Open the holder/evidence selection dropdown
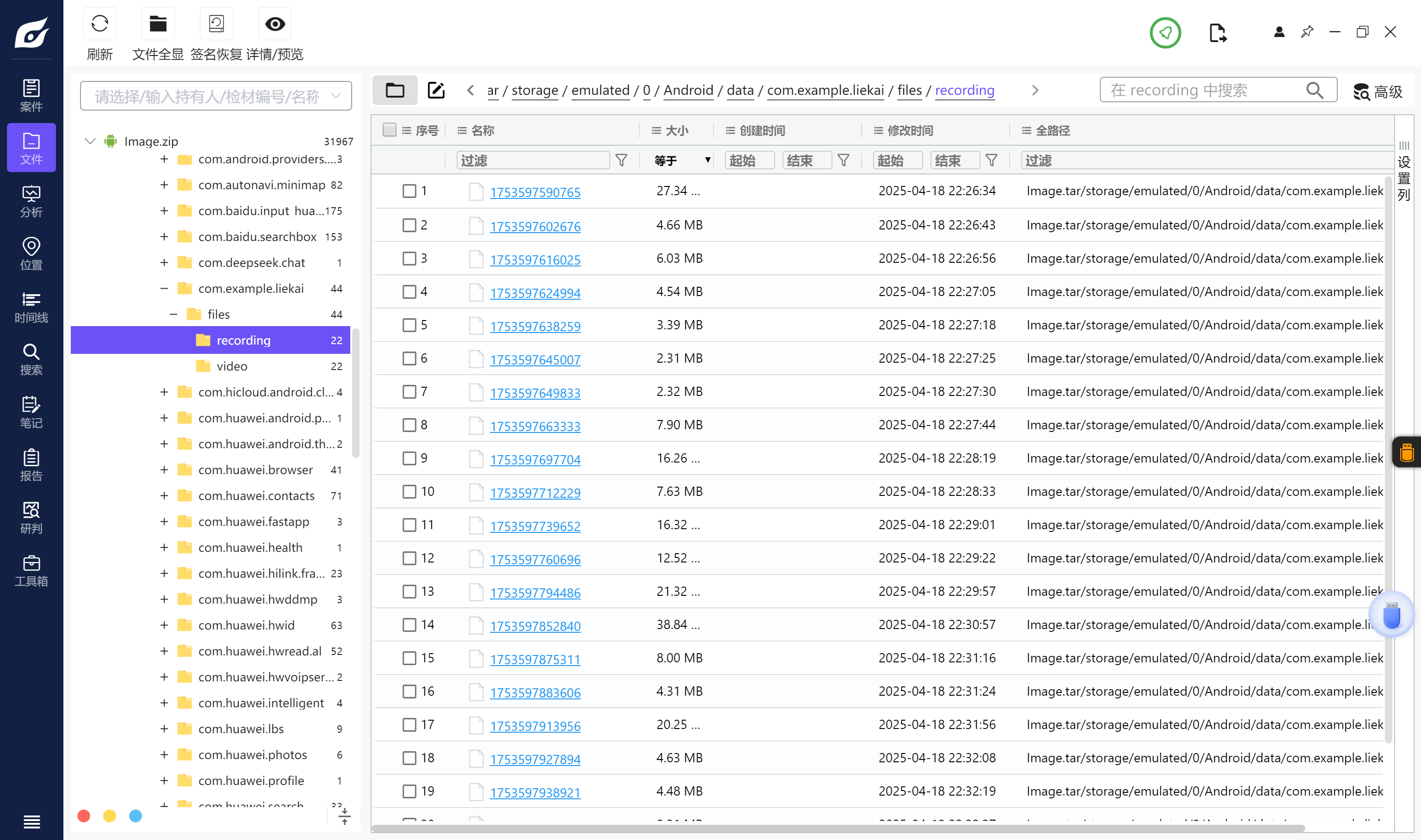1421x840 pixels. (216, 96)
